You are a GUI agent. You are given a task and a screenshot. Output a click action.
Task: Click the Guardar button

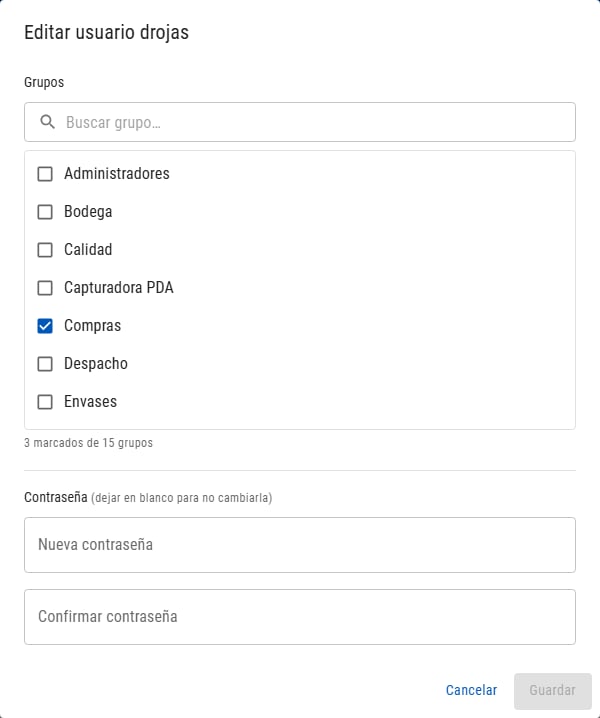point(553,691)
